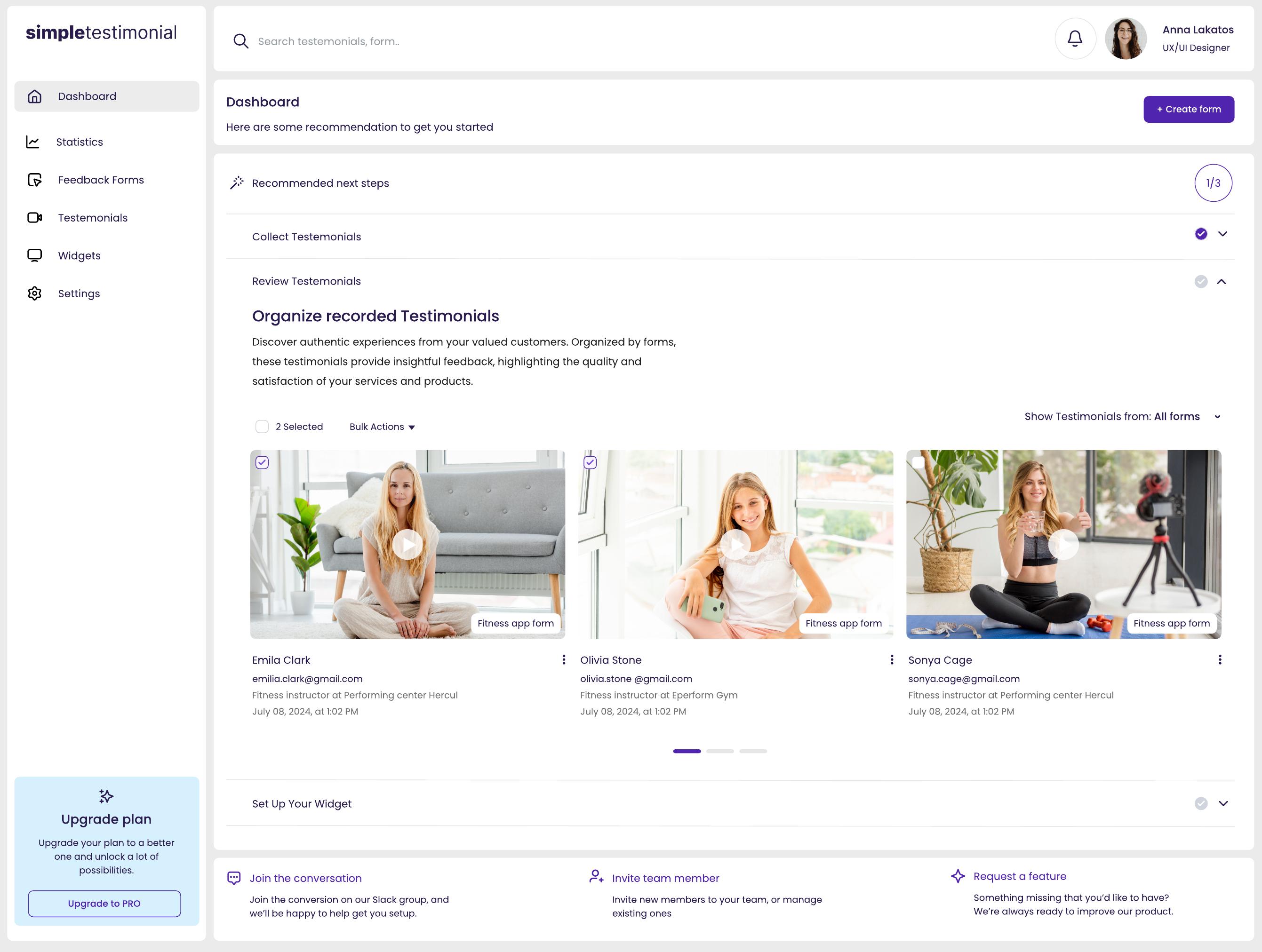
Task: Select the first carousel page indicator
Action: [687, 751]
